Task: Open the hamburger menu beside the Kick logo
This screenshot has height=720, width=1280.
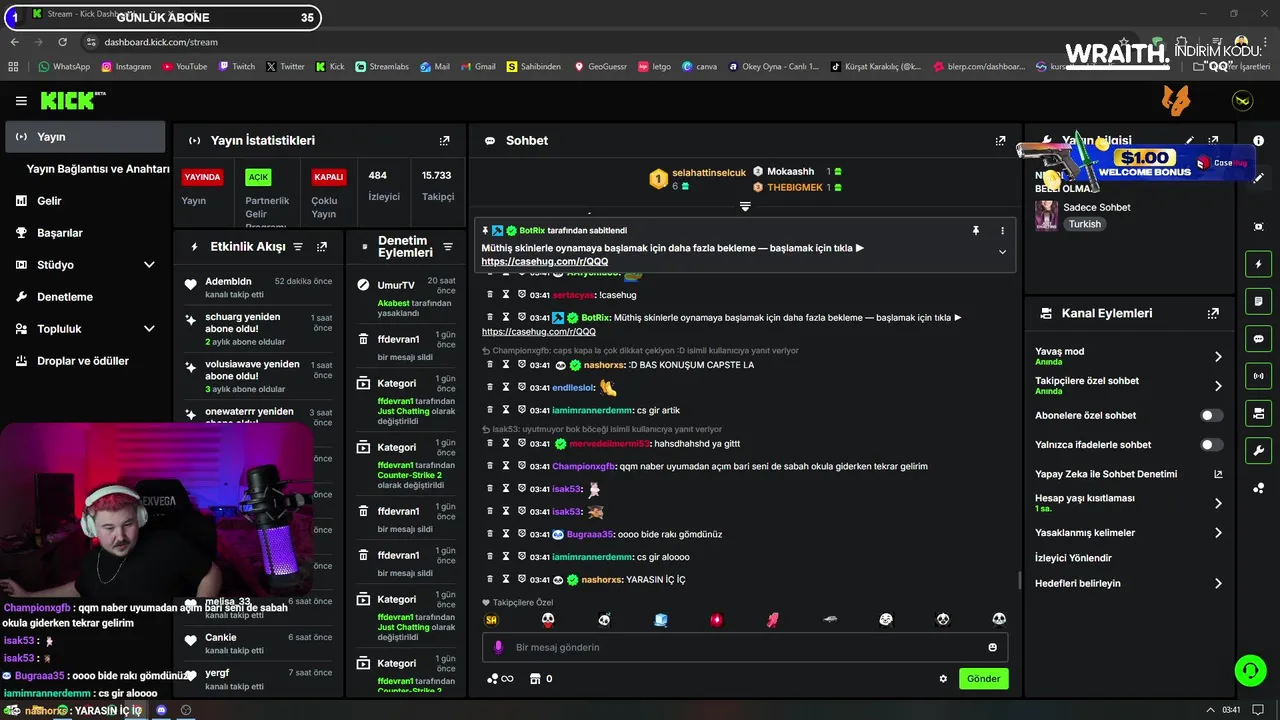Action: (21, 101)
